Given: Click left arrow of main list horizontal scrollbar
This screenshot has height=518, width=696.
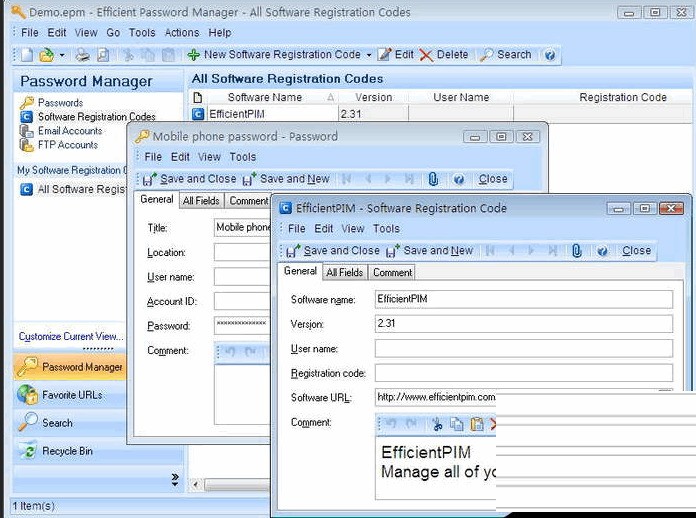Looking at the screenshot, I should [196, 485].
